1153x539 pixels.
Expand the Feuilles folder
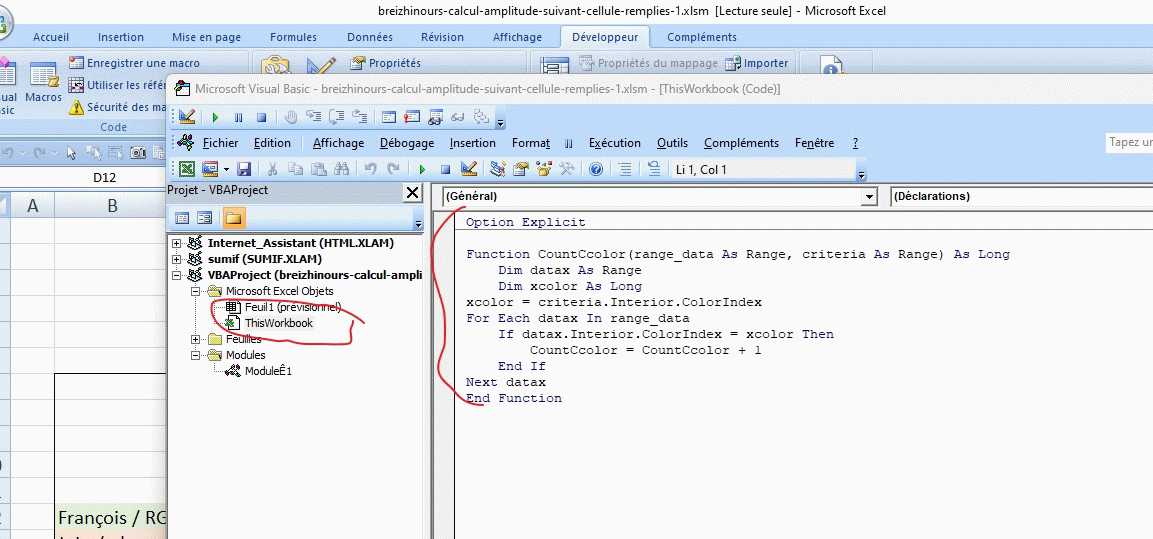(196, 339)
